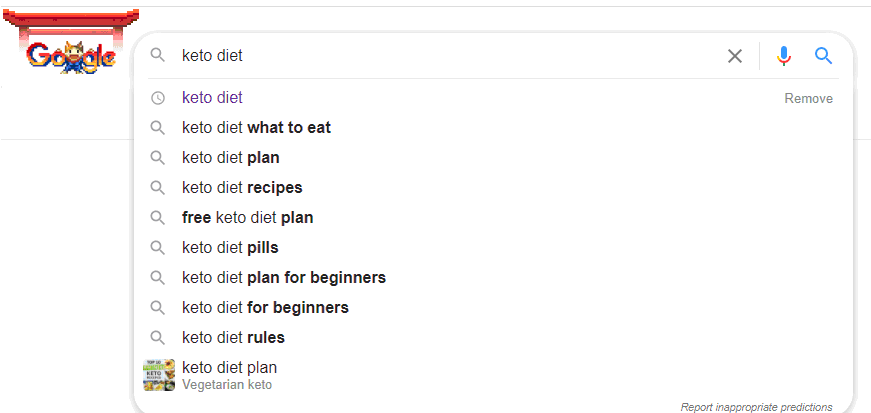The height and width of the screenshot is (413, 871).
Task: Open the Vegetarian keto thumbnail image
Action: 159,375
